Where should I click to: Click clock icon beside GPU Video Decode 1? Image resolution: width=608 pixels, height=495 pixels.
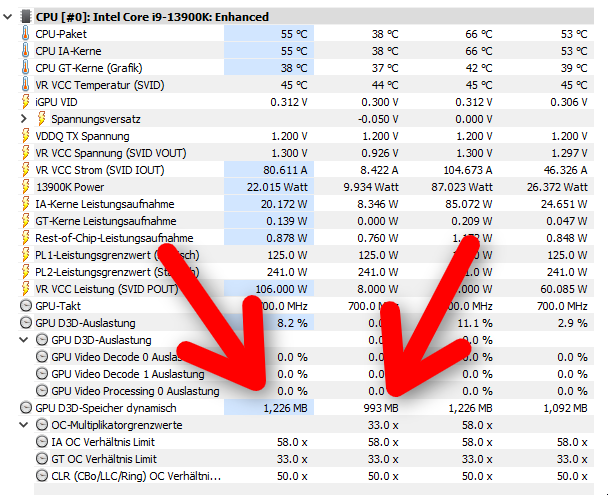pyautogui.click(x=41, y=374)
